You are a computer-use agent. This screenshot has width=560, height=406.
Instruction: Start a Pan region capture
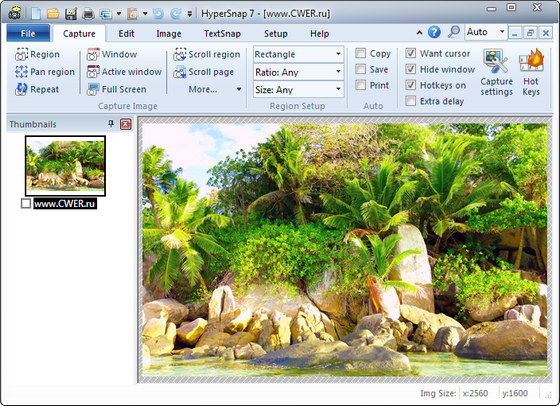[45, 72]
